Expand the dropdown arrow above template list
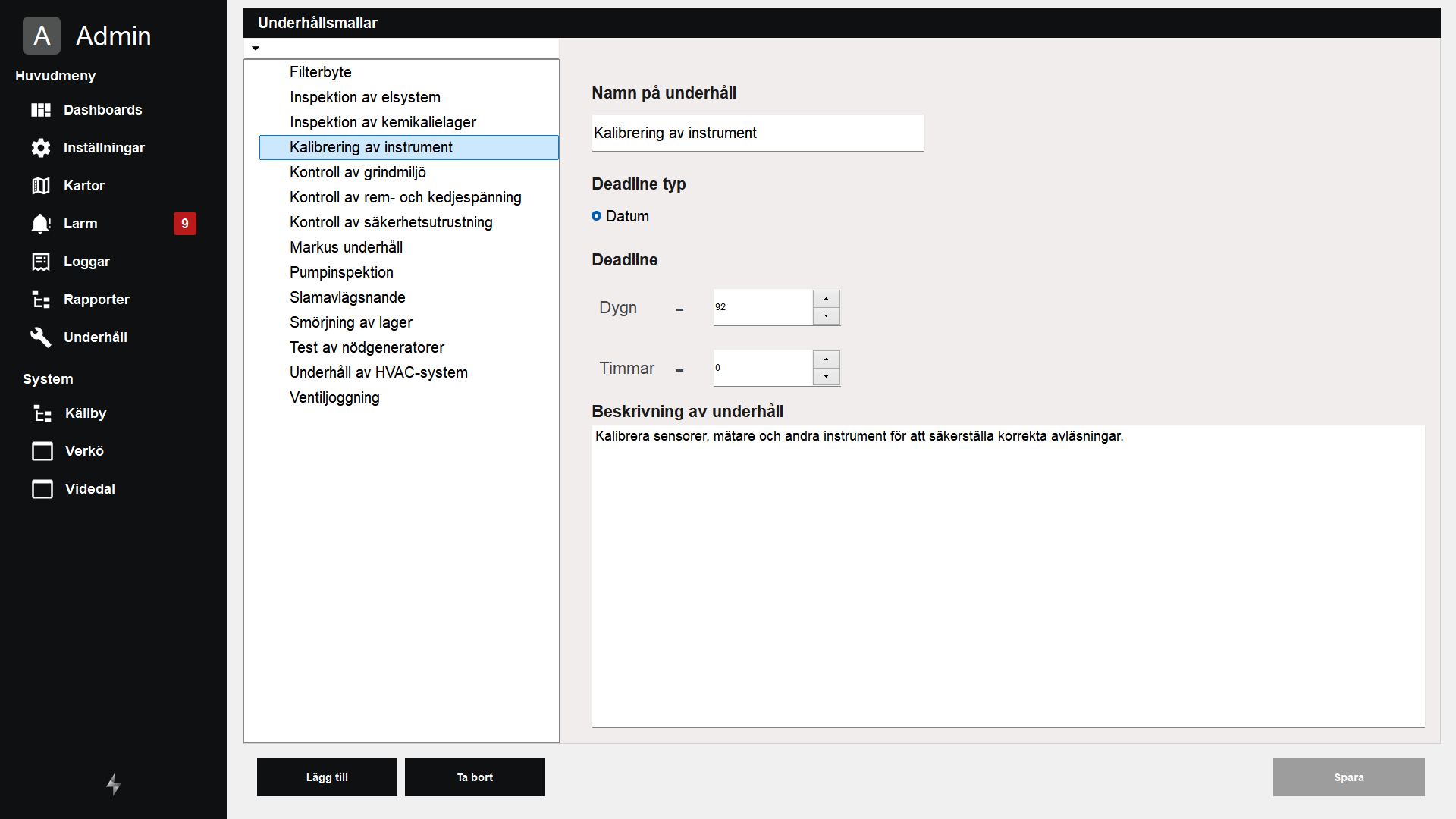 (x=256, y=49)
